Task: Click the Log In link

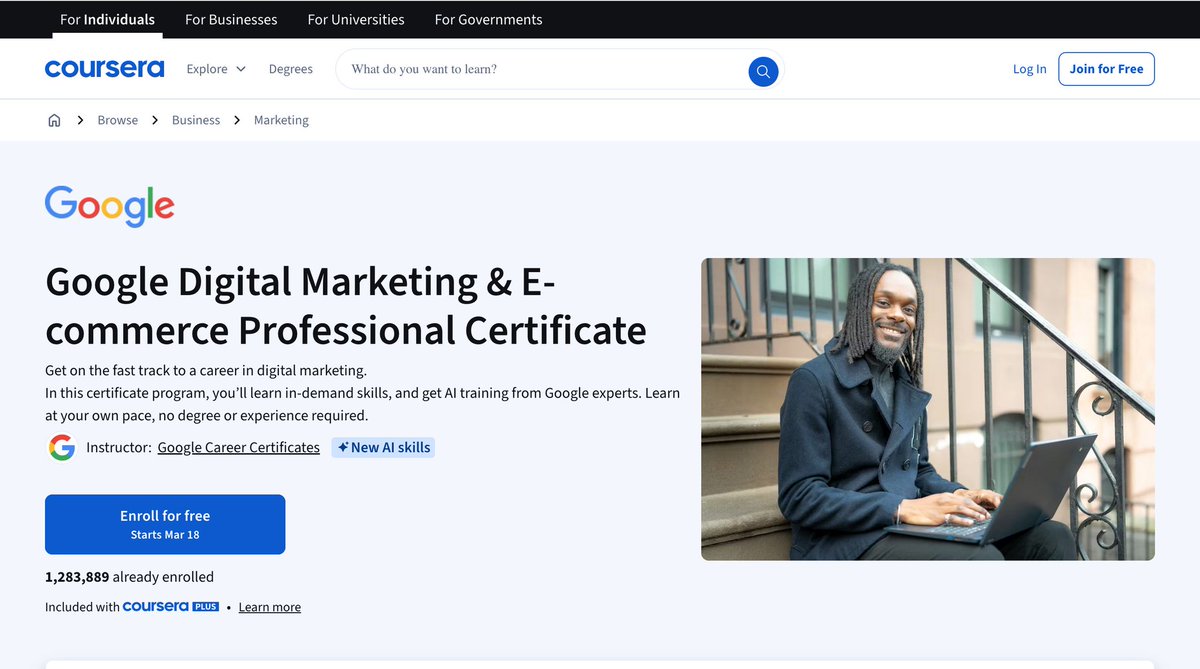Action: 1029,69
